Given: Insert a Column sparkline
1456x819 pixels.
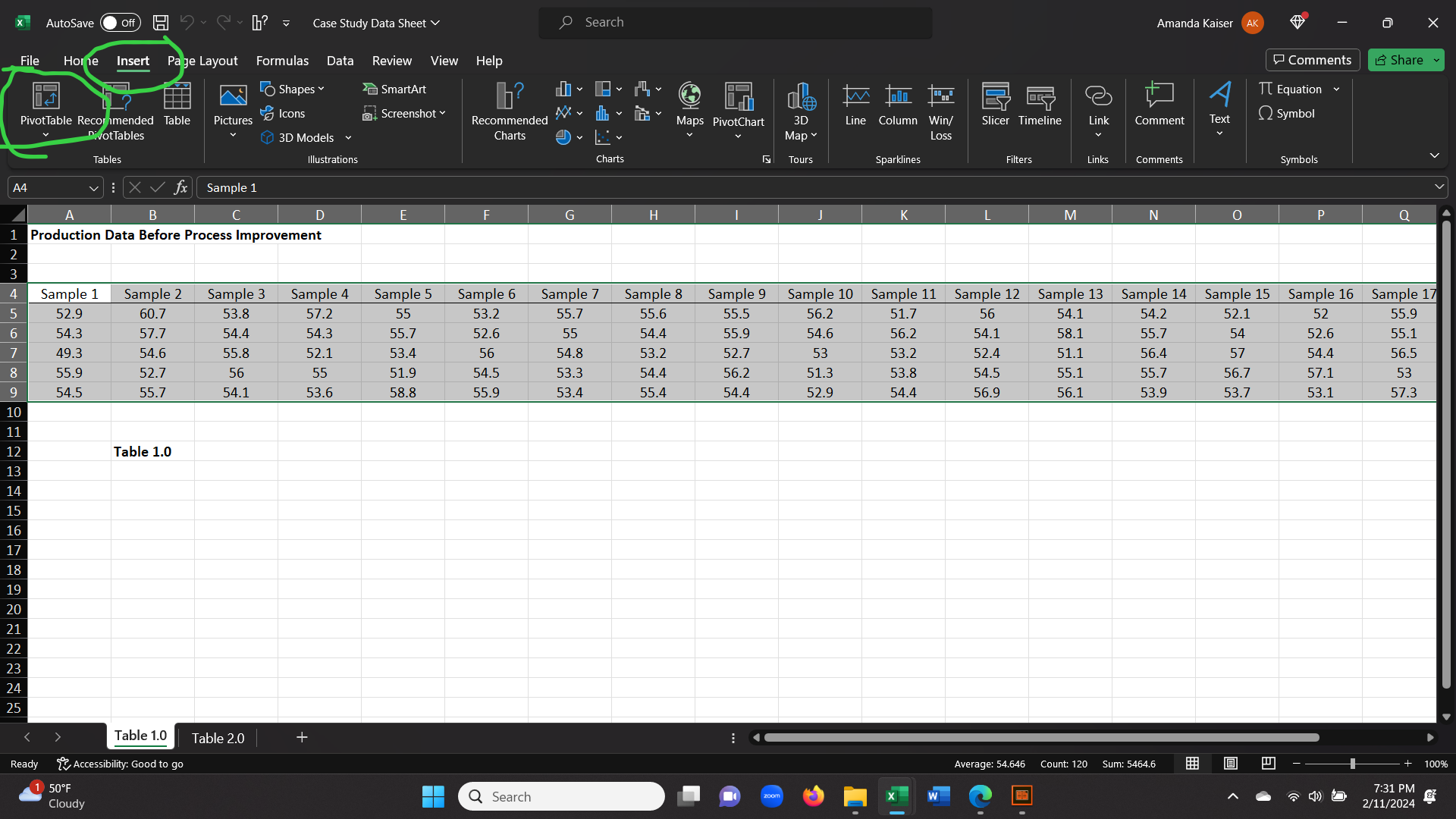Looking at the screenshot, I should [x=898, y=105].
